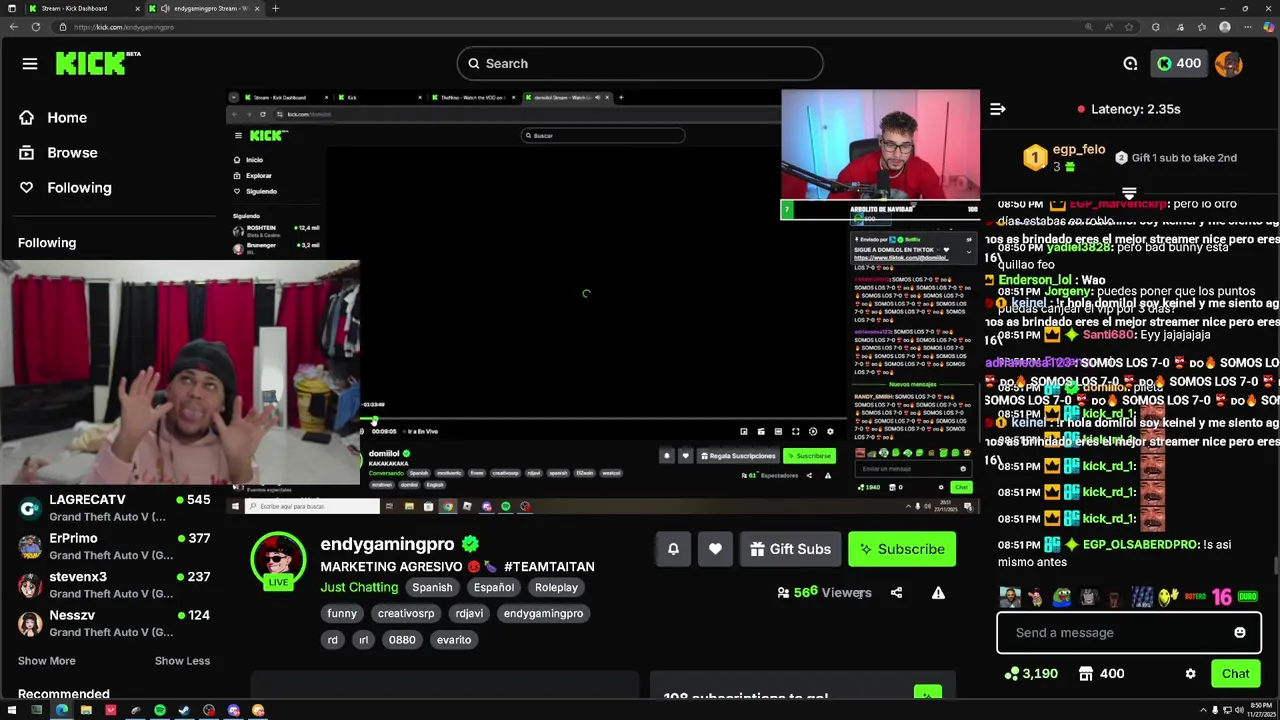
Task: Open EGP_OLSABERDPRO chat username
Action: point(1139,545)
